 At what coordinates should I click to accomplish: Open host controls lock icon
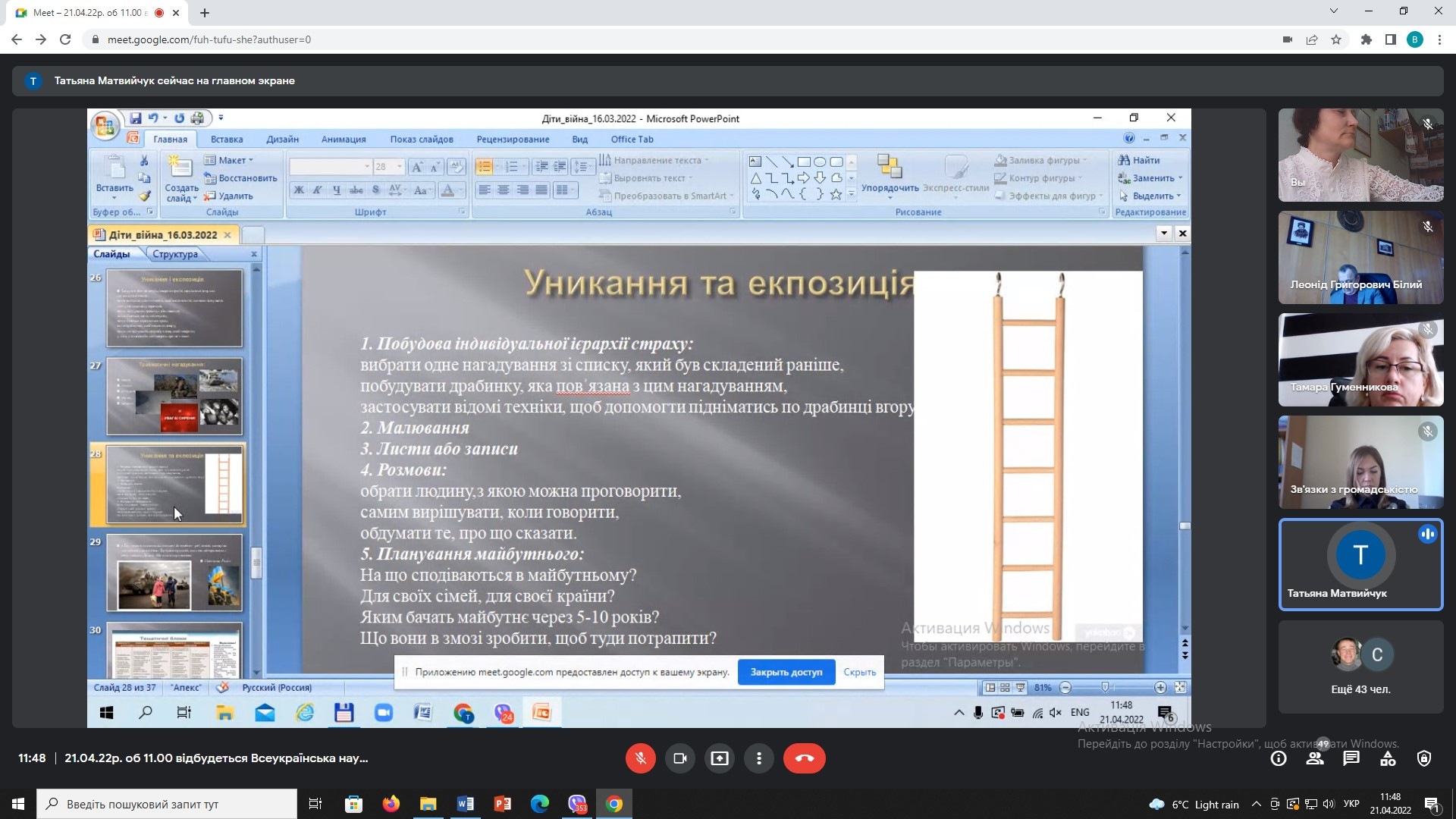(1424, 758)
